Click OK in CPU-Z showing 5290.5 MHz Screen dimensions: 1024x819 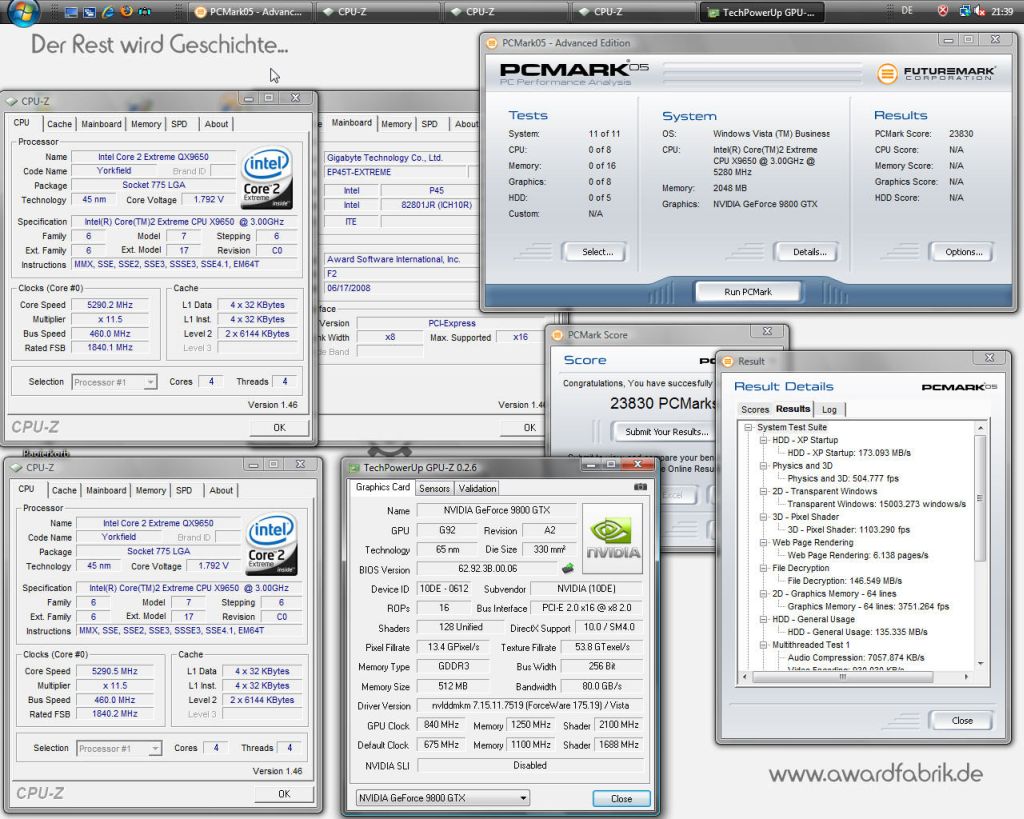[x=284, y=794]
